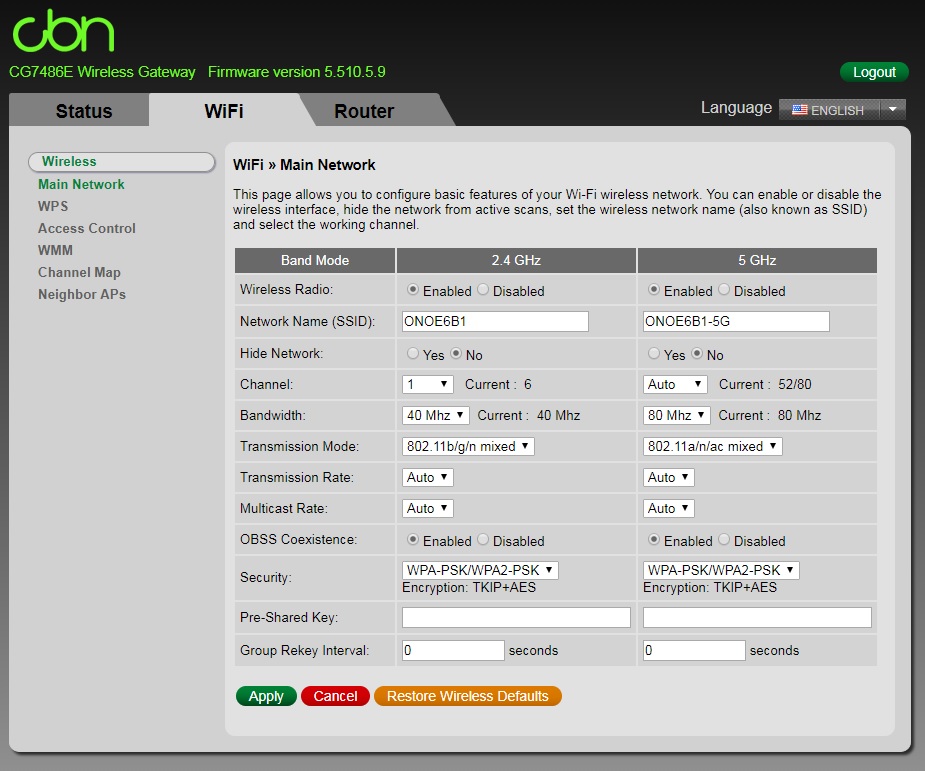Open the Channel Map sidebar link

[79, 272]
